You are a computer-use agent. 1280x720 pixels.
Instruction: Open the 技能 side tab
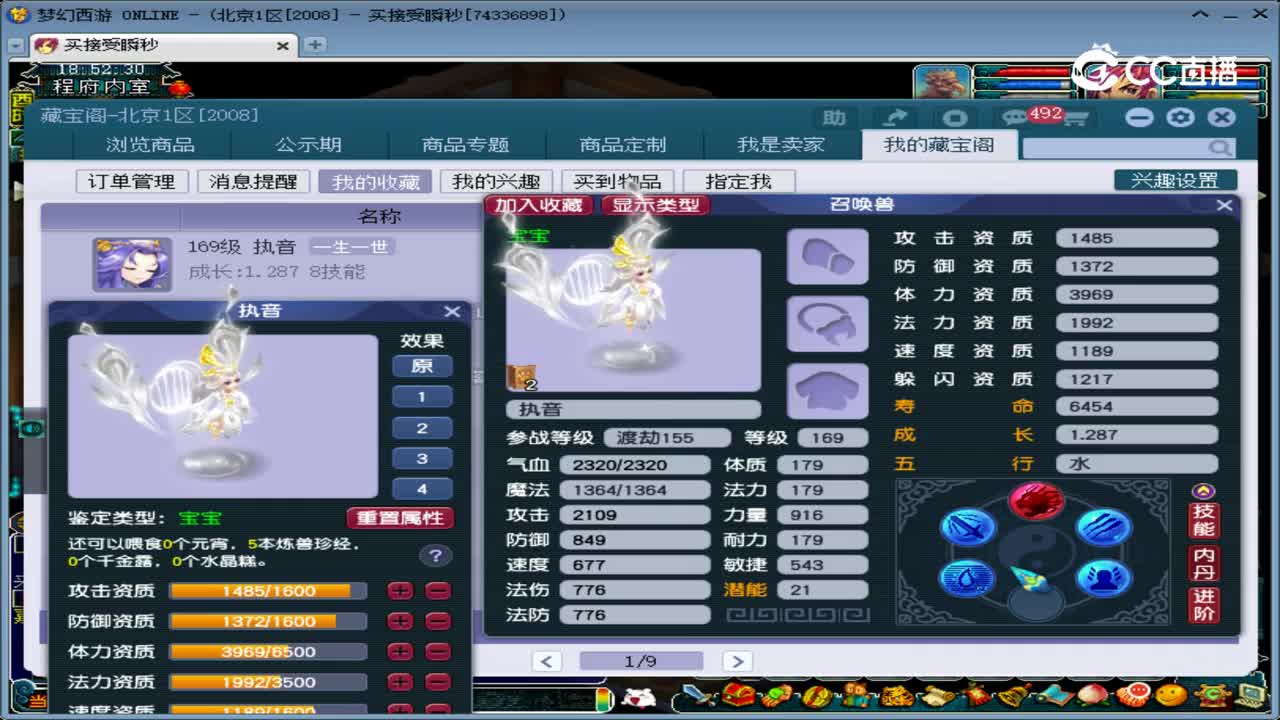(1204, 520)
